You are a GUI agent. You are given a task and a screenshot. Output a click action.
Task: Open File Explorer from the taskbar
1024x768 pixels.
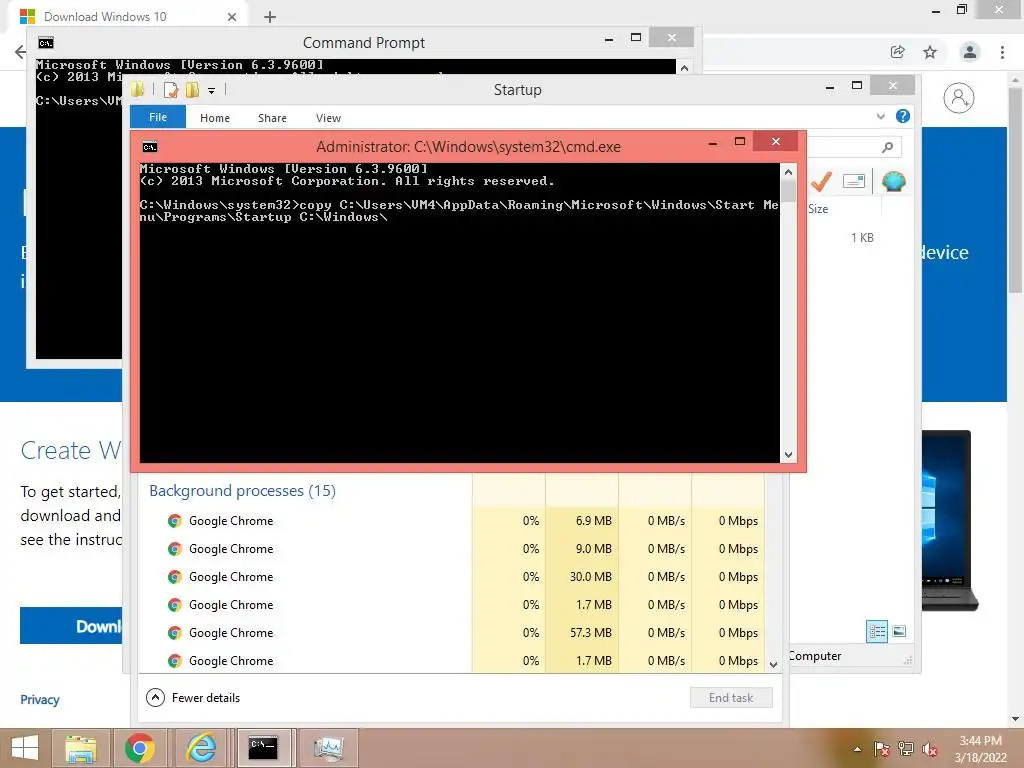tap(81, 748)
